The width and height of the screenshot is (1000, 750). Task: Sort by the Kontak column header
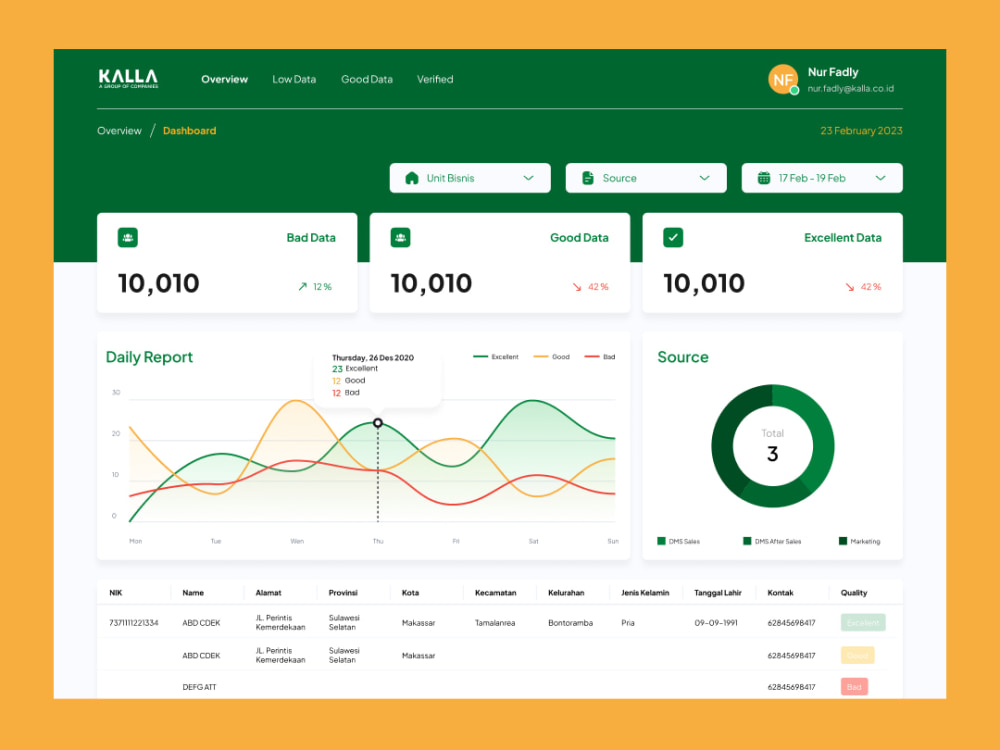(780, 592)
